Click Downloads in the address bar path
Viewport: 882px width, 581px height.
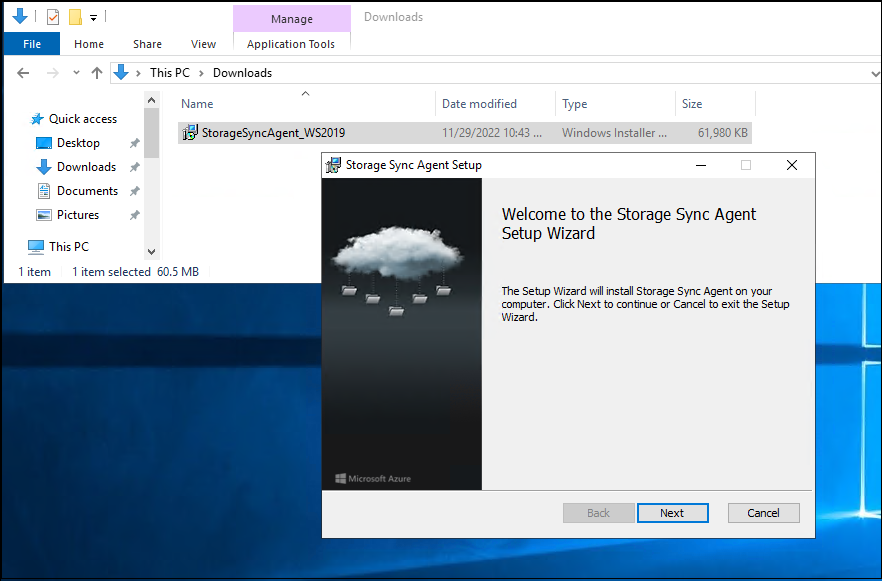(242, 73)
